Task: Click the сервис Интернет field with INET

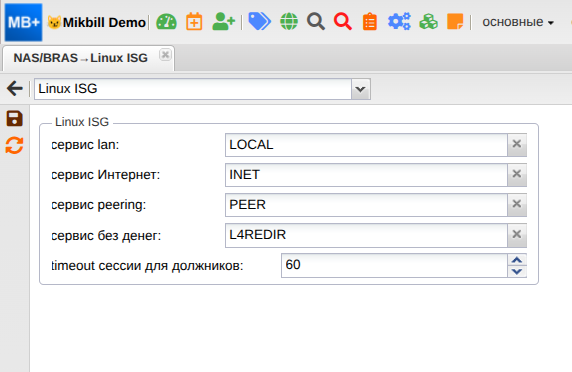Action: (366, 175)
